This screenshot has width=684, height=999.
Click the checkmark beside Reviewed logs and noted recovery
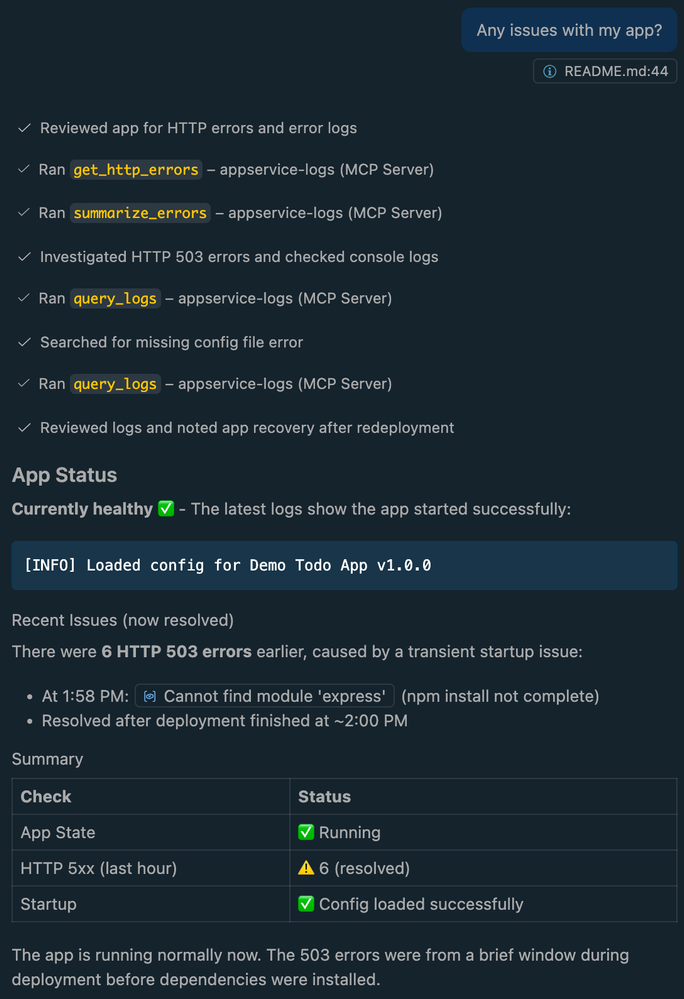tap(24, 428)
